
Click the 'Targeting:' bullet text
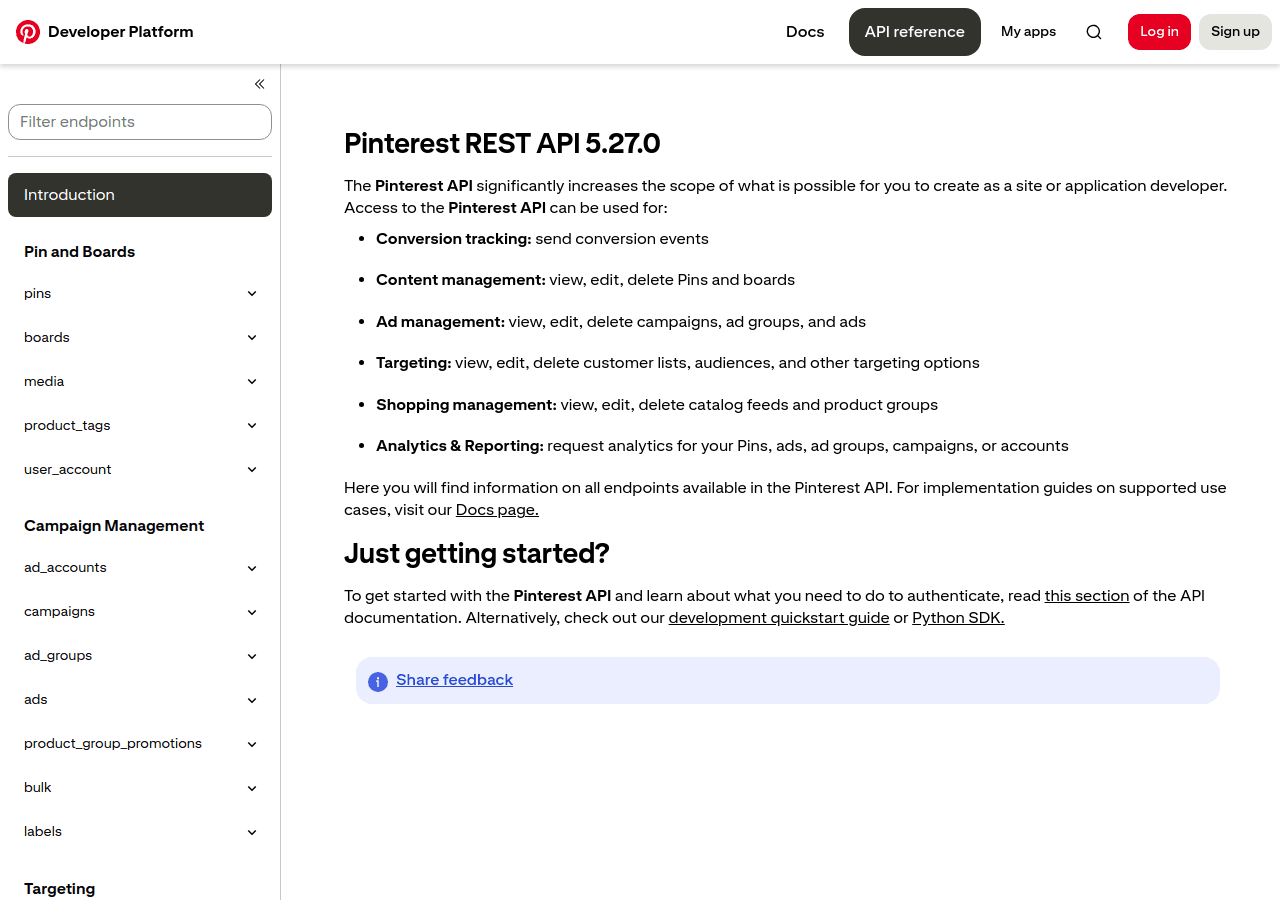[414, 363]
